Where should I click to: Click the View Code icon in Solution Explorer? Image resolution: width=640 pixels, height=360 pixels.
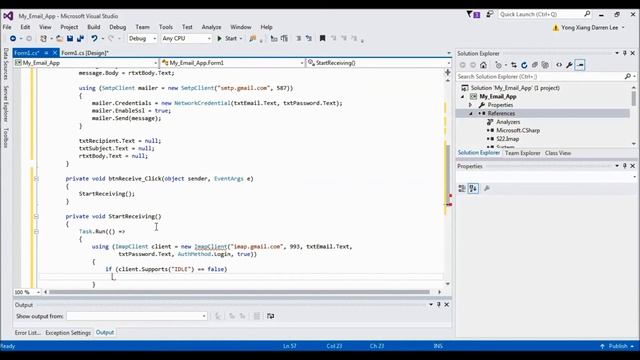pos(559,65)
